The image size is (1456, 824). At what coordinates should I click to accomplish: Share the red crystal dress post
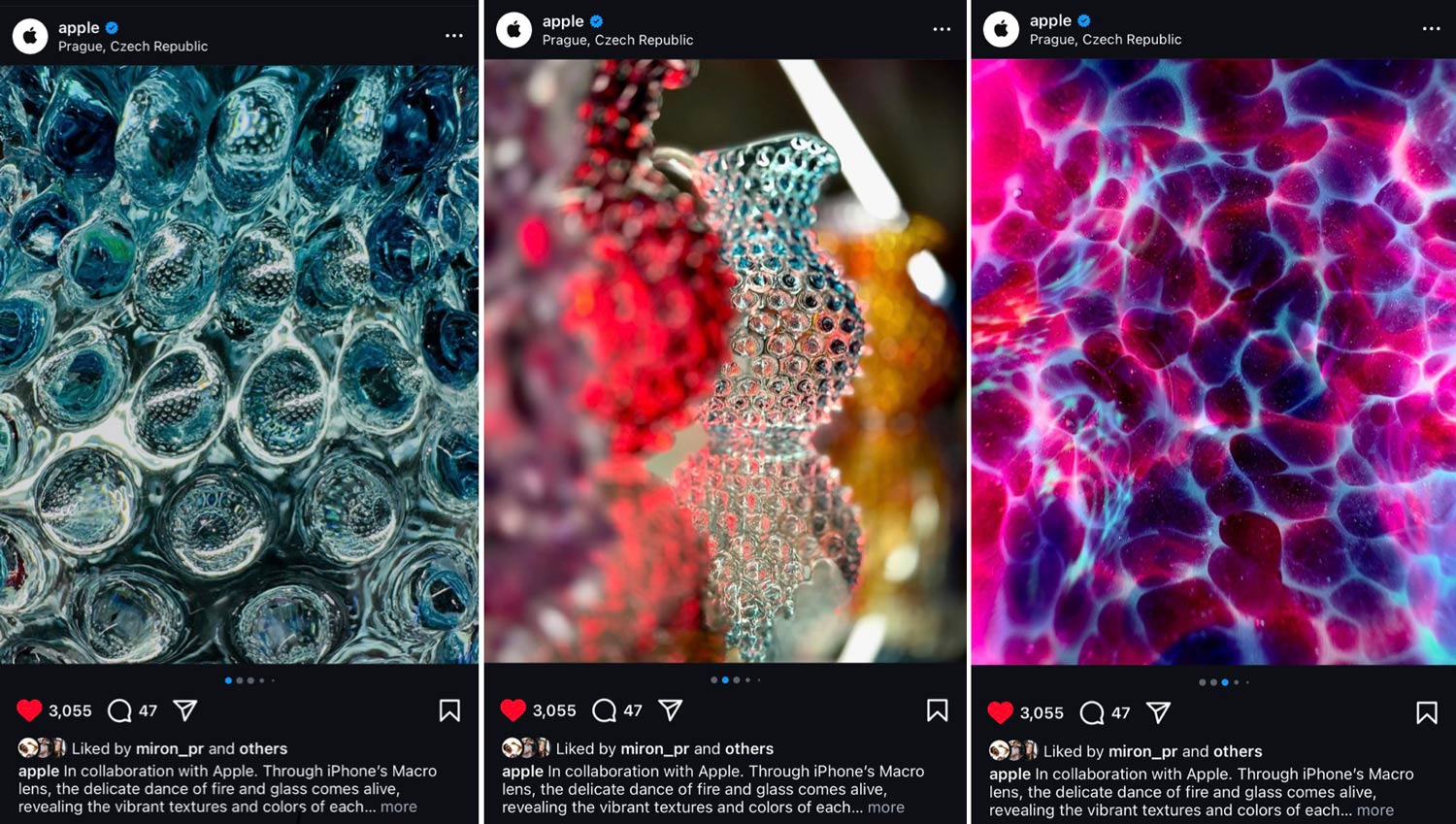coord(670,710)
